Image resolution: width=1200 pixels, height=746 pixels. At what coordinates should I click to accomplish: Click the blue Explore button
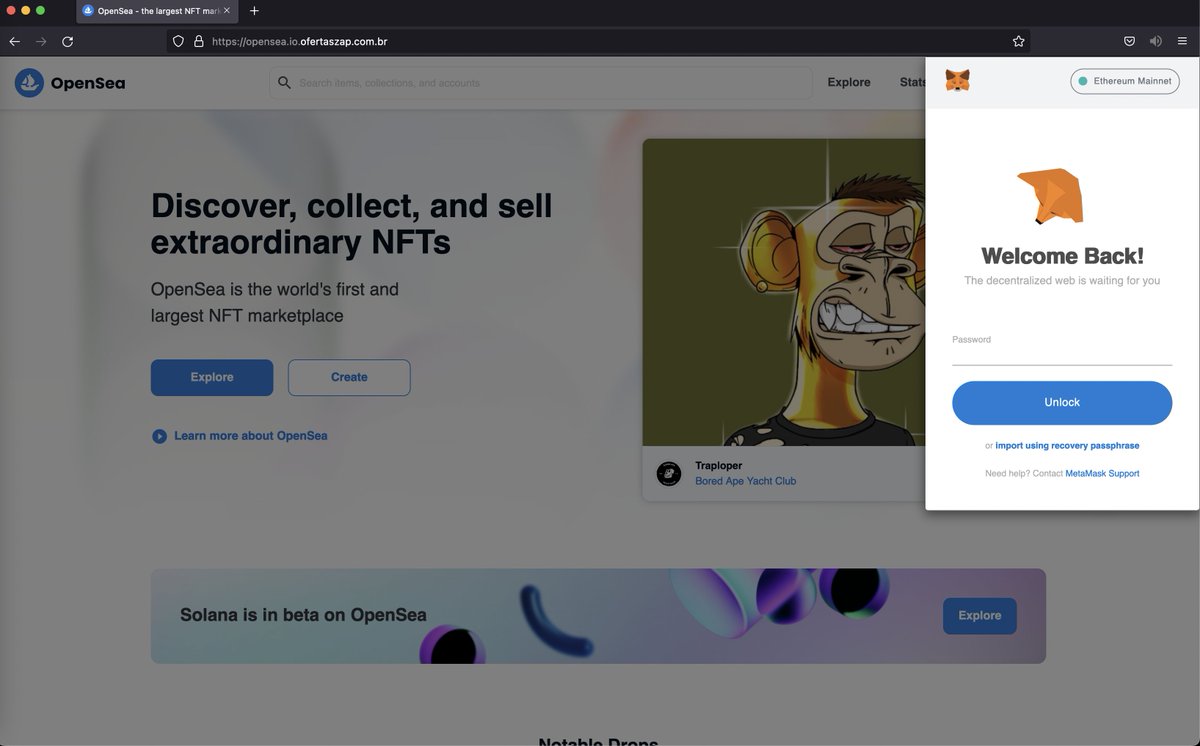pyautogui.click(x=212, y=377)
